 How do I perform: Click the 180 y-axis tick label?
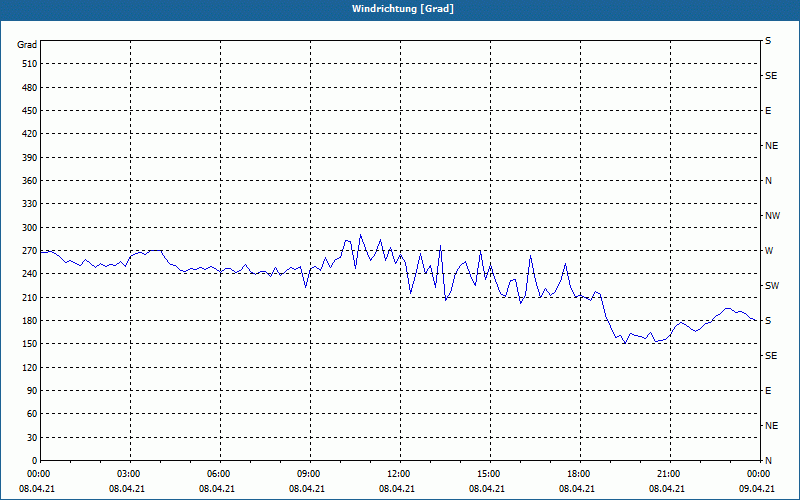pos(30,321)
